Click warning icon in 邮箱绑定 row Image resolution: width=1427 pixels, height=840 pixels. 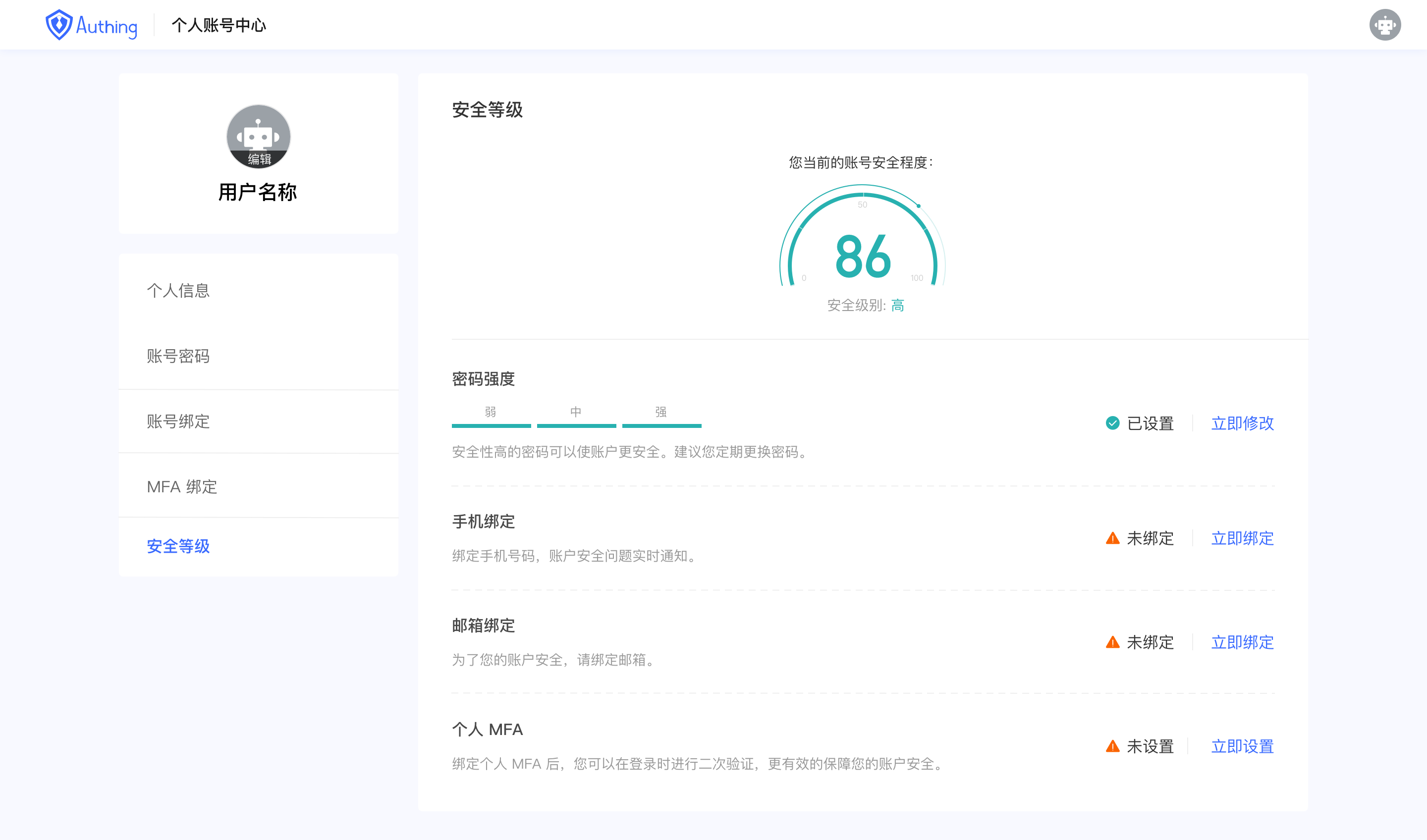pyautogui.click(x=1112, y=642)
